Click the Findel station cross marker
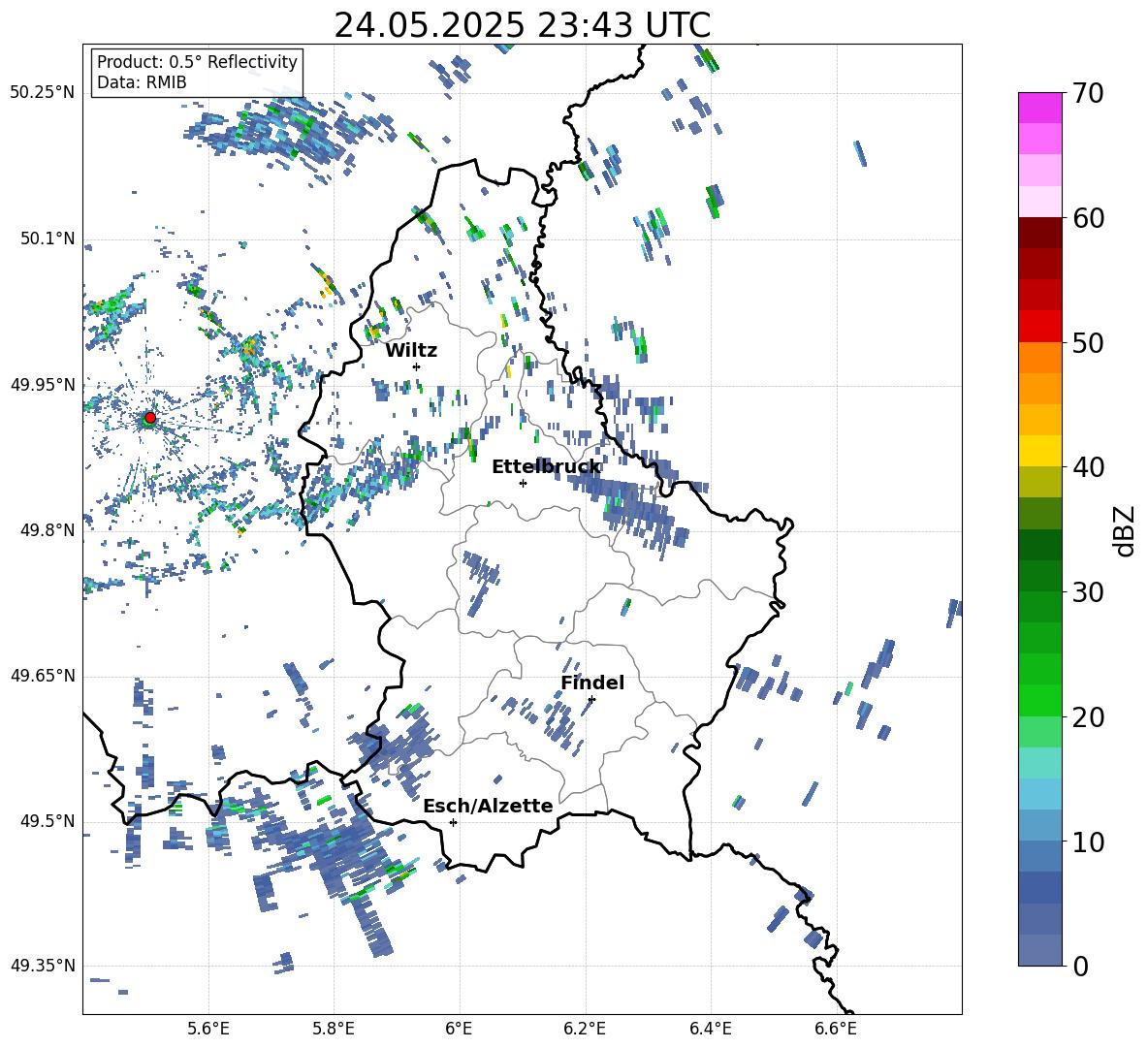This screenshot has height=1048, width=1148. [591, 699]
